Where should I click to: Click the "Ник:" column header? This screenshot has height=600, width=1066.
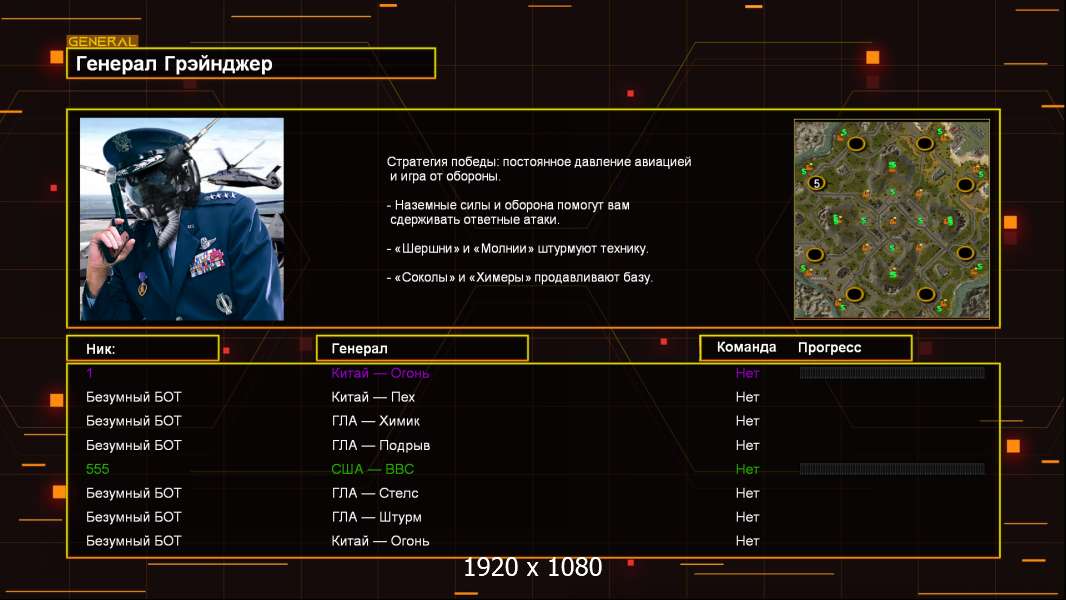(x=142, y=348)
